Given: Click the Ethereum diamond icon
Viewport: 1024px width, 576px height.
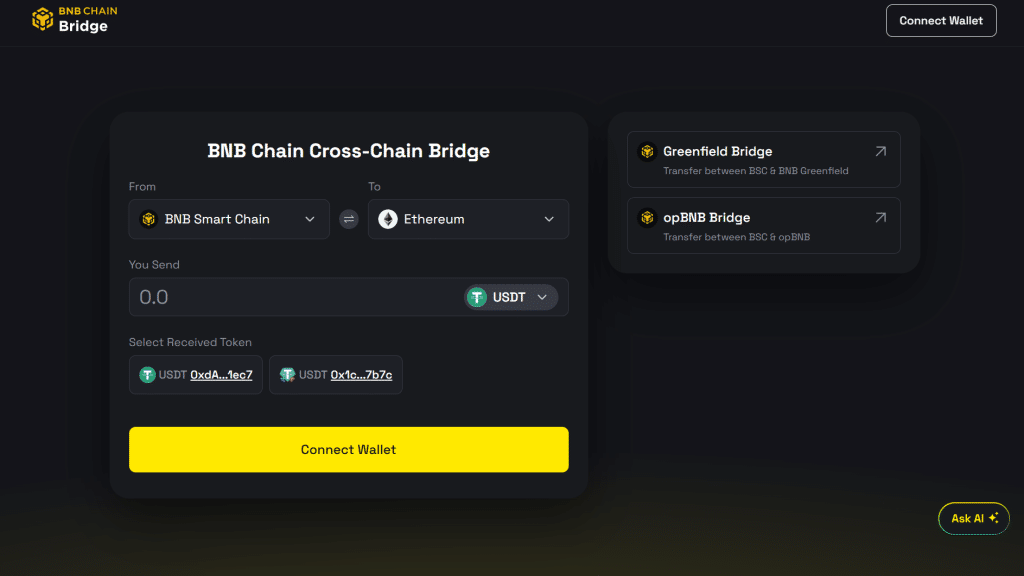Looking at the screenshot, I should point(388,219).
